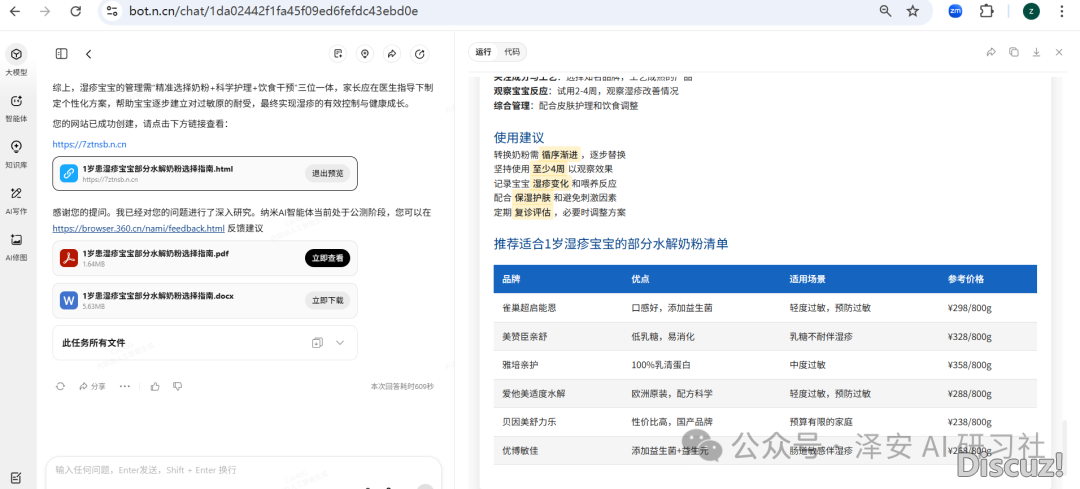
Task: Open the https://7ztnsb.n.cn link
Action: (90, 145)
